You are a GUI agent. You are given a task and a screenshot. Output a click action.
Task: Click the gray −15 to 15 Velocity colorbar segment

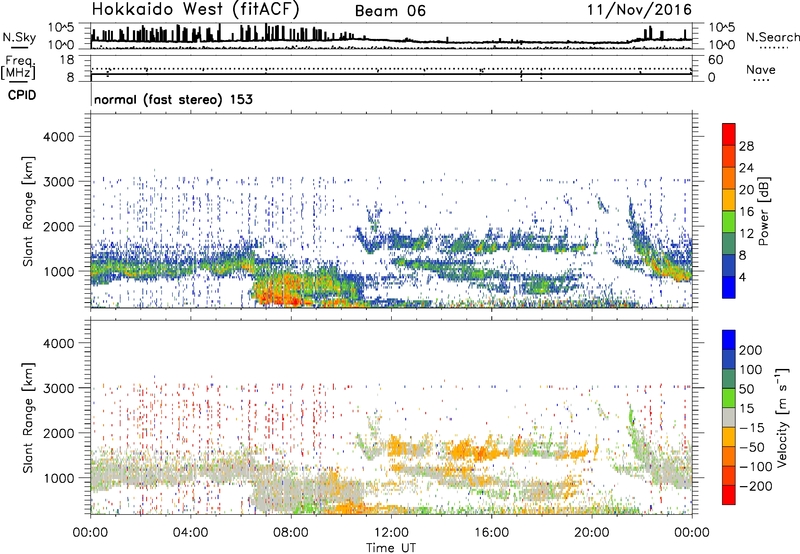coord(729,418)
